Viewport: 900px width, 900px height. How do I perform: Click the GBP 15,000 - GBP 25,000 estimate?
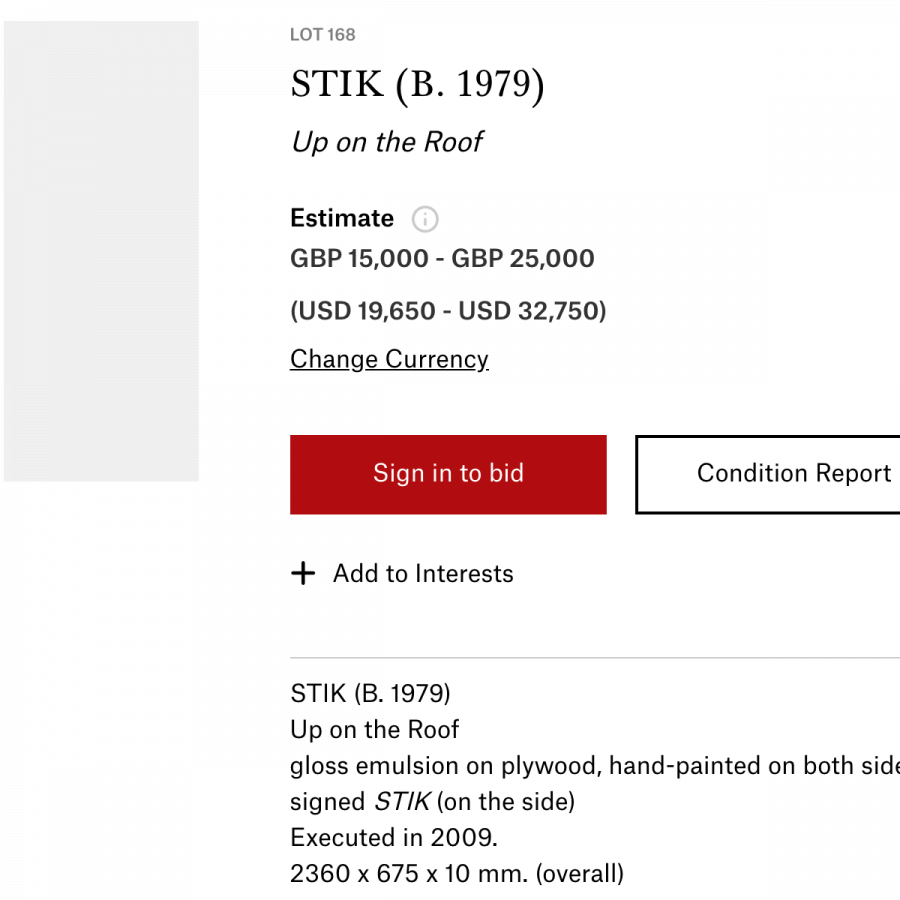tap(442, 258)
